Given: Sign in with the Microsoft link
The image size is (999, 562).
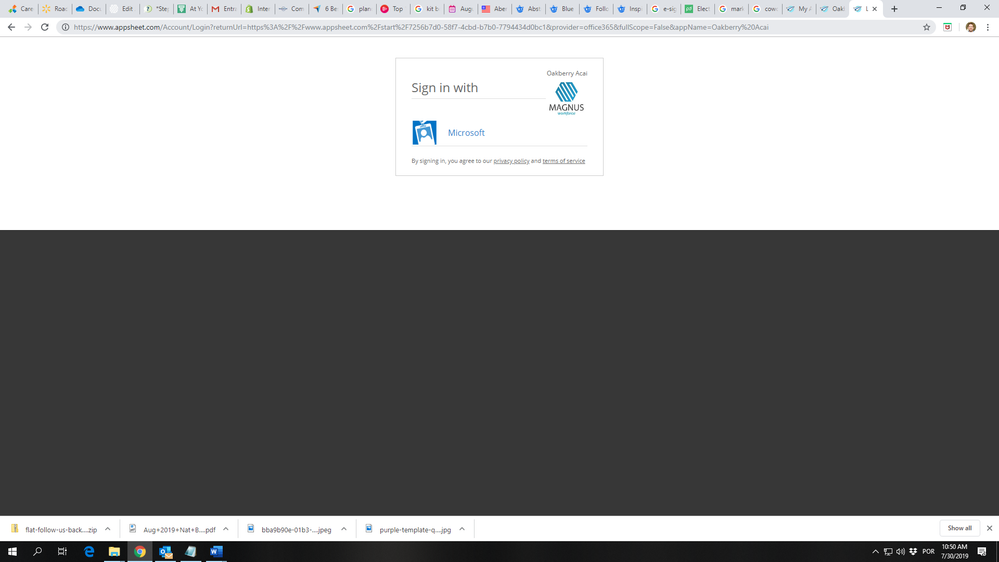Looking at the screenshot, I should [x=466, y=133].
